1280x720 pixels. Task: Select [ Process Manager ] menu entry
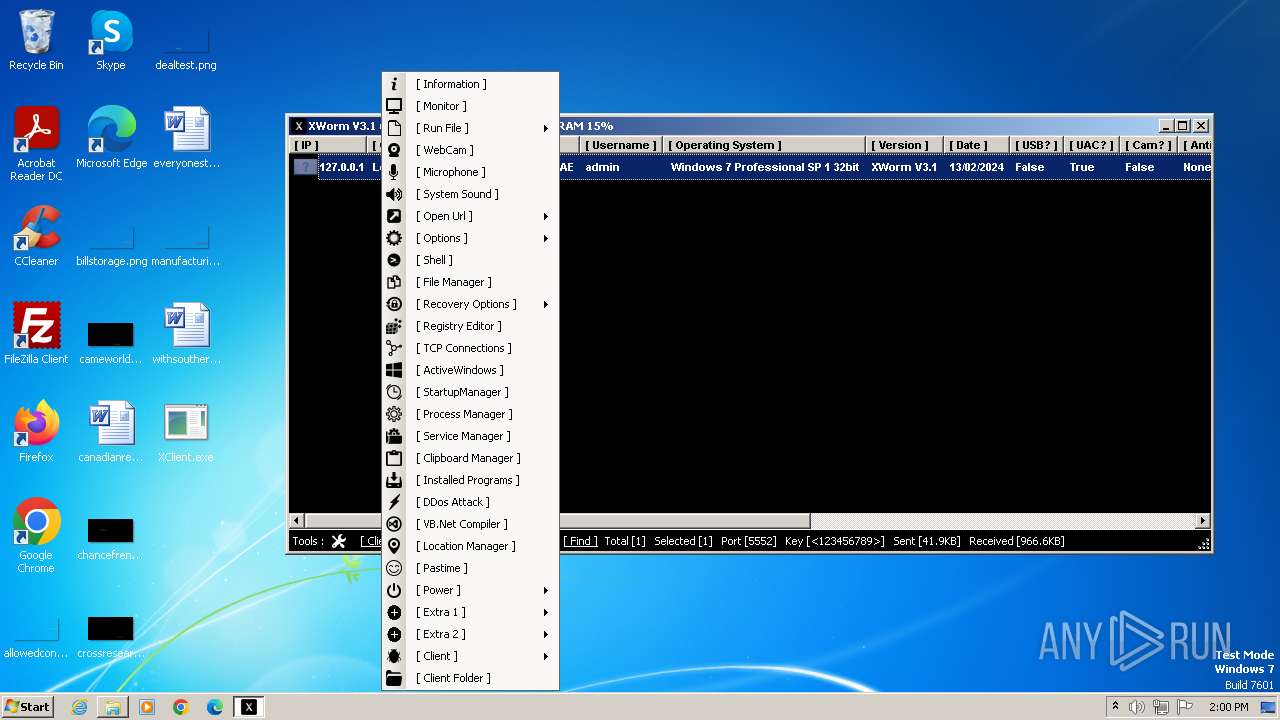pos(470,414)
